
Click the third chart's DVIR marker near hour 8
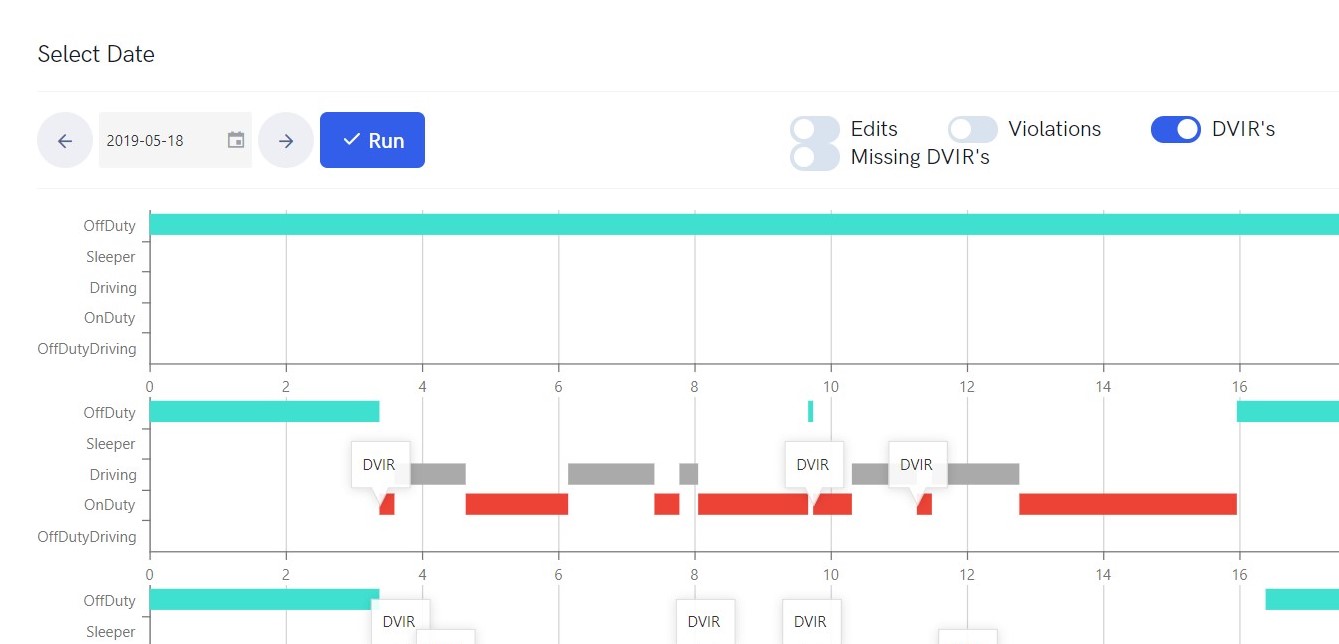coord(705,621)
